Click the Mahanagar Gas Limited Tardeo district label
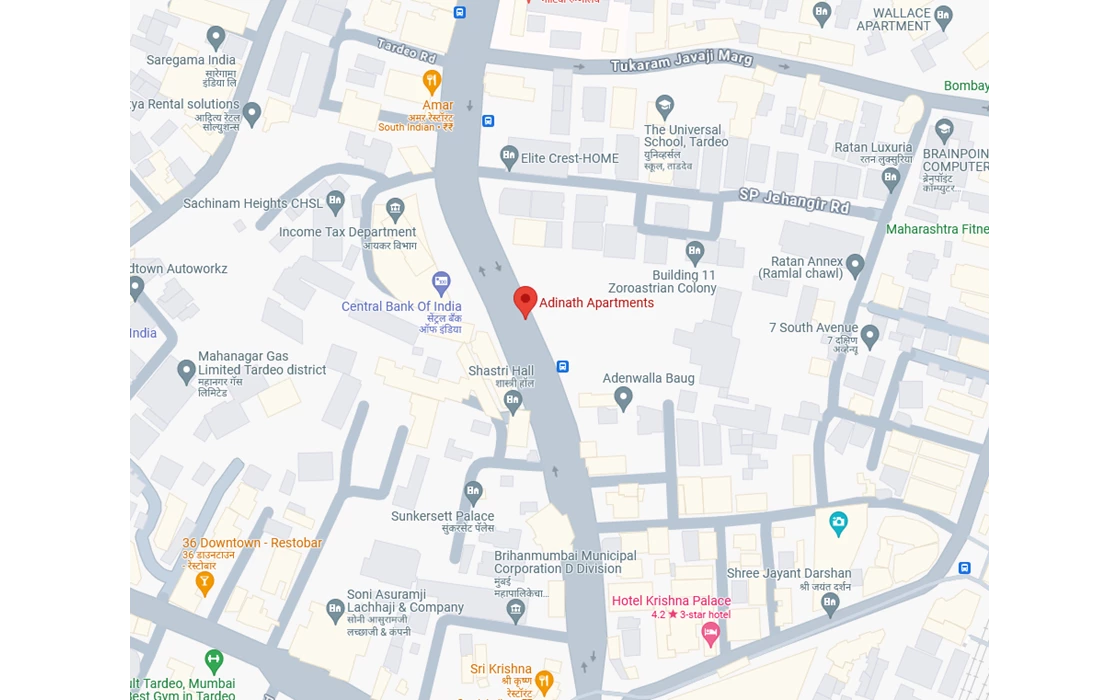 (261, 363)
